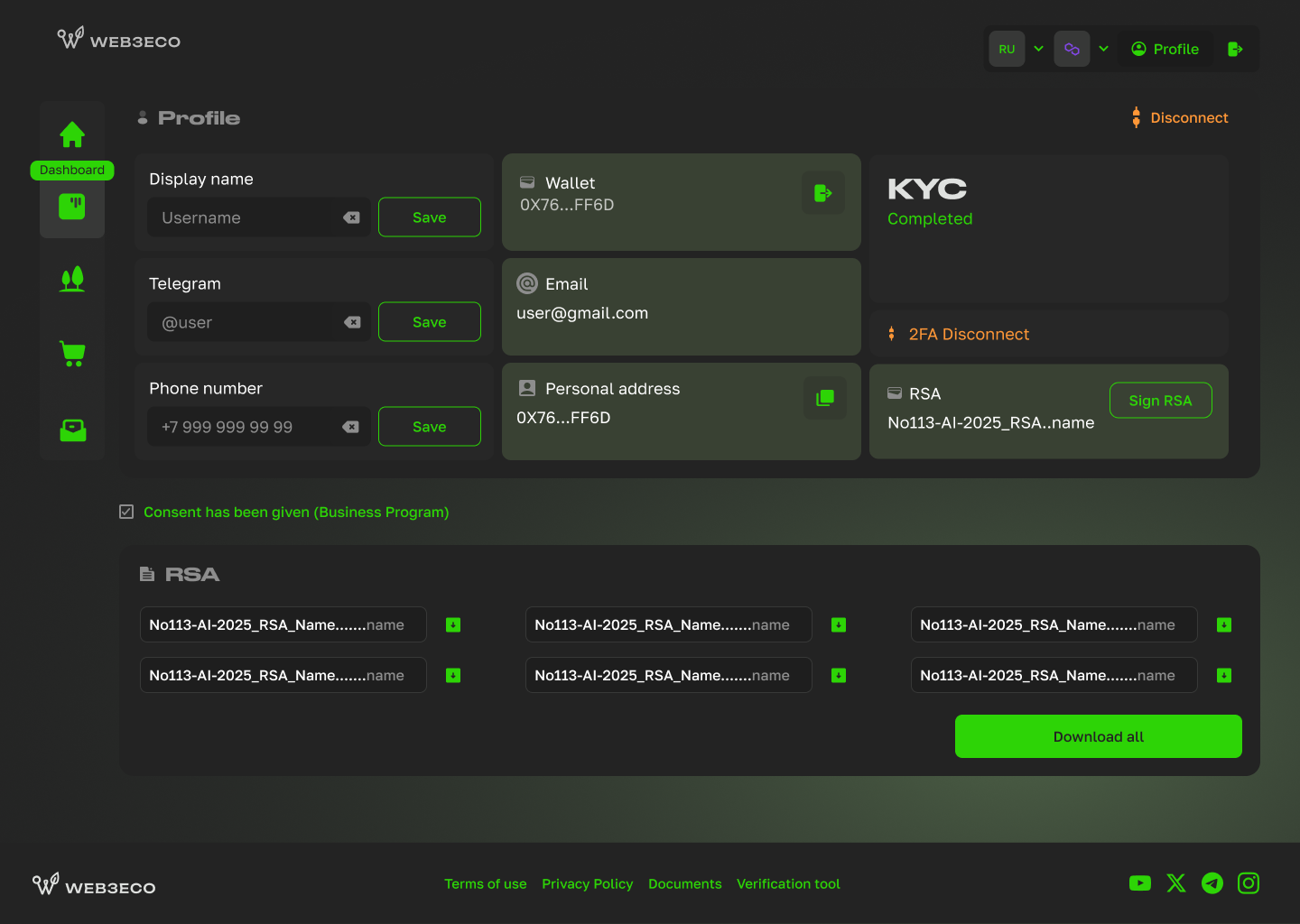Screen dimensions: 1300x924
Task: Open Telegram link in footer
Action: click(x=1212, y=883)
